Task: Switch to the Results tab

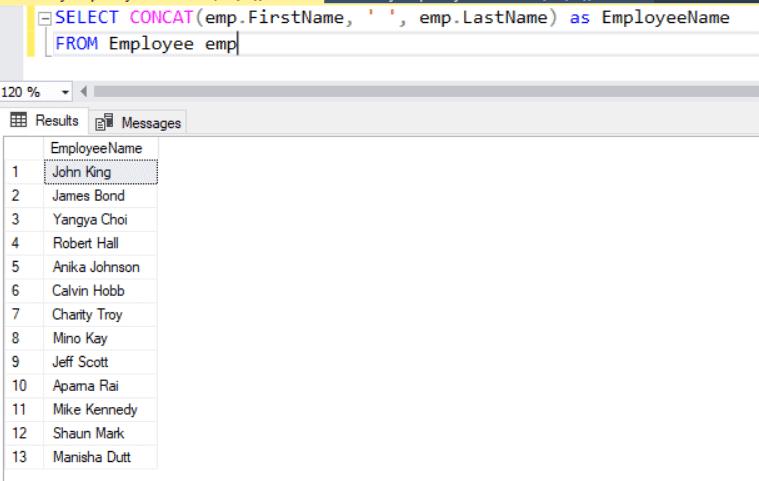Action: pyautogui.click(x=44, y=121)
